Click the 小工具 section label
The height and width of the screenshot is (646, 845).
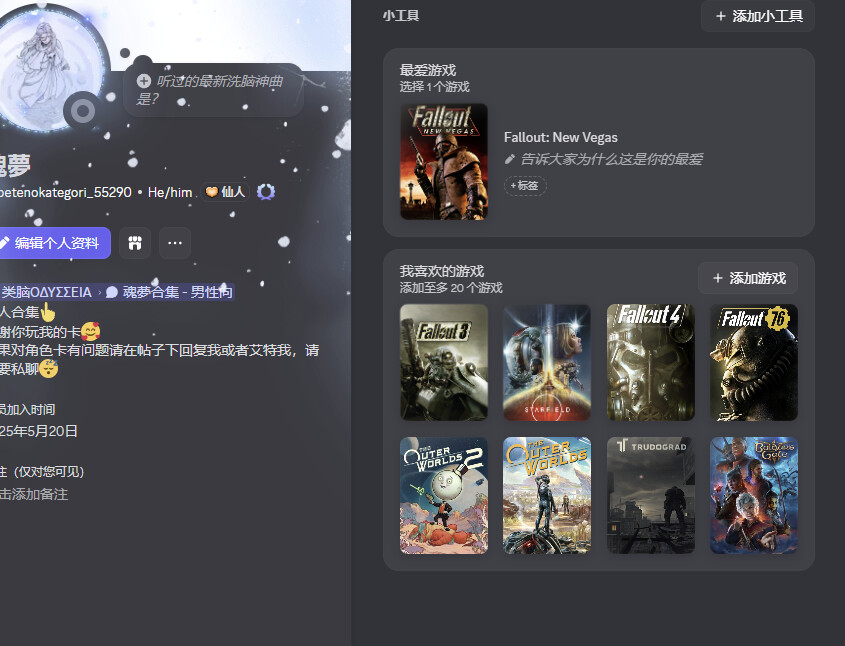tap(401, 16)
